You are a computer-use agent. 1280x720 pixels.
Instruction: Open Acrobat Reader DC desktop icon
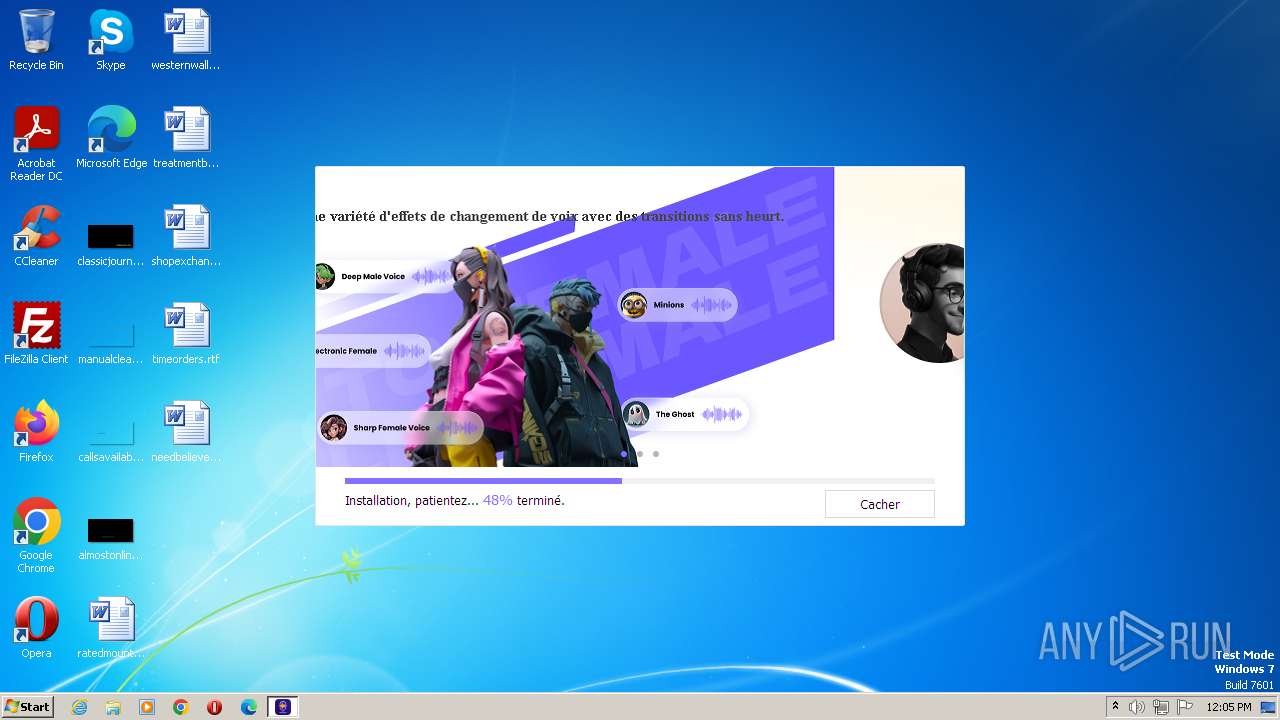pos(36,145)
